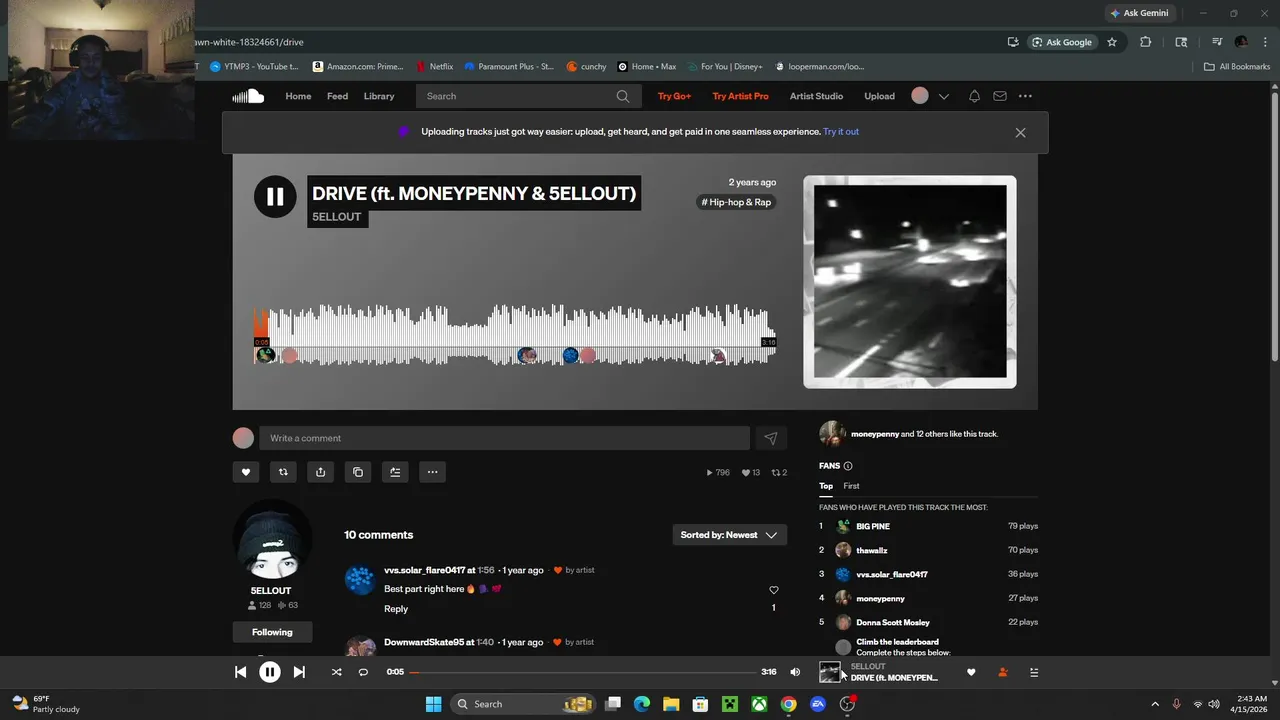
Task: Expand the profile avatar dropdown chevron
Action: (943, 96)
